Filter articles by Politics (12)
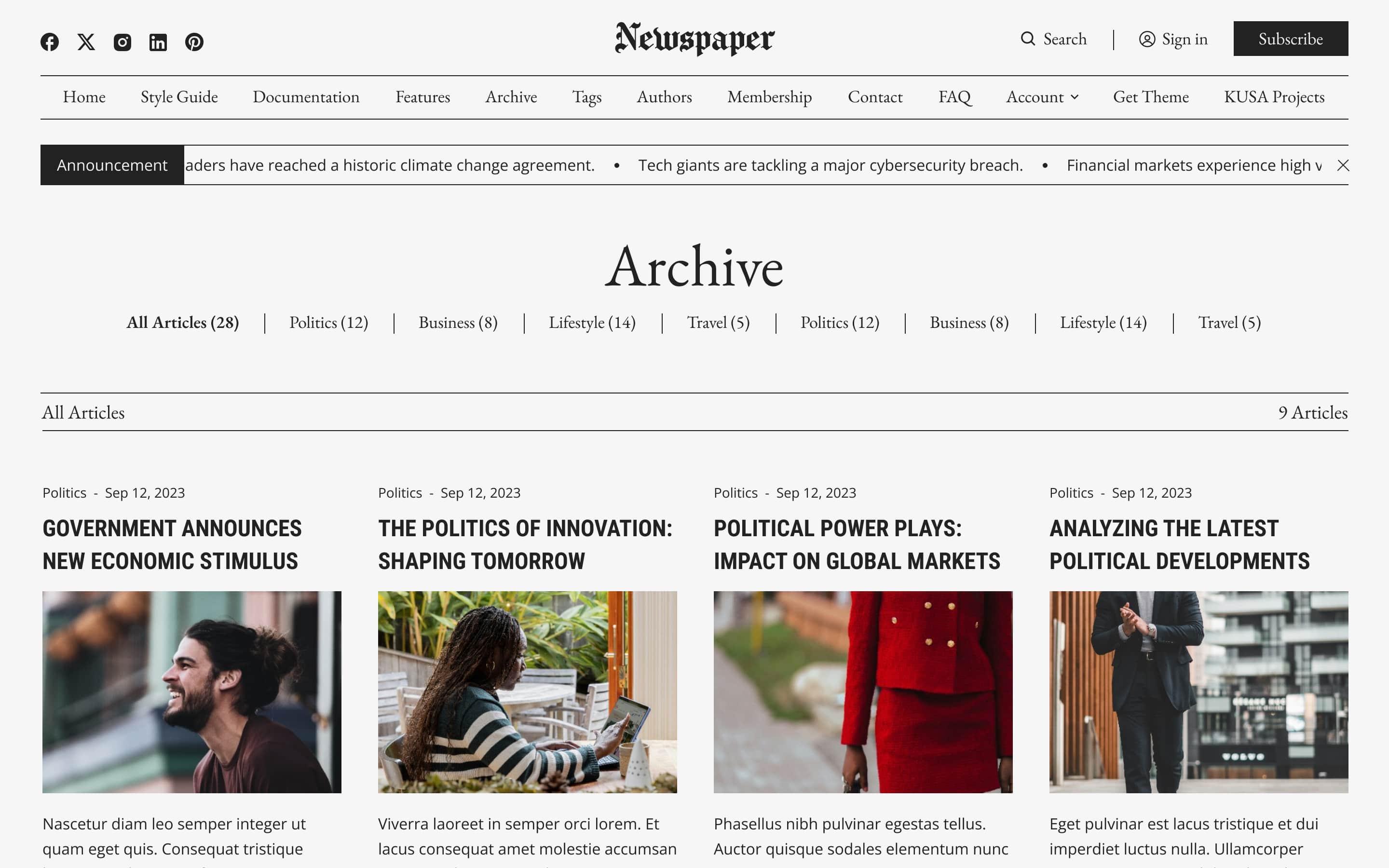The image size is (1389, 868). point(329,323)
